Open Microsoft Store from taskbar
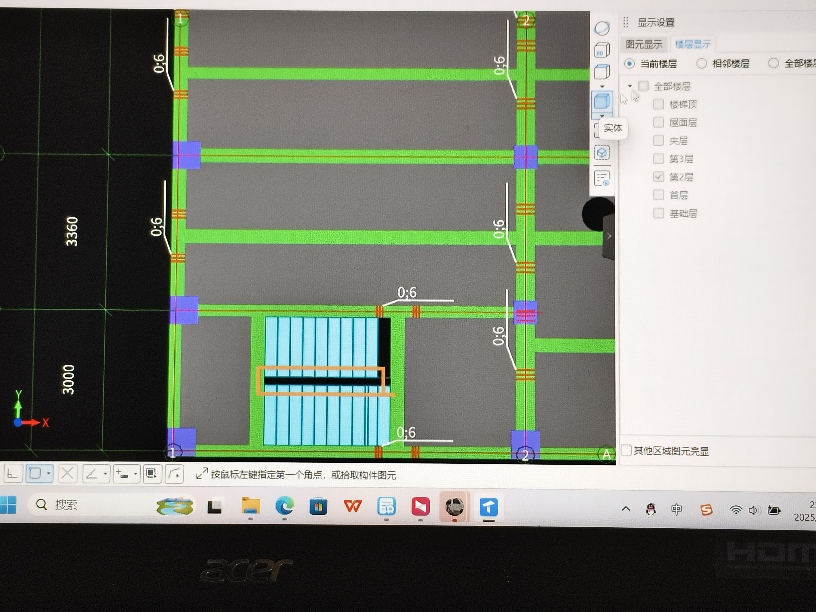This screenshot has width=816, height=612. (x=318, y=506)
